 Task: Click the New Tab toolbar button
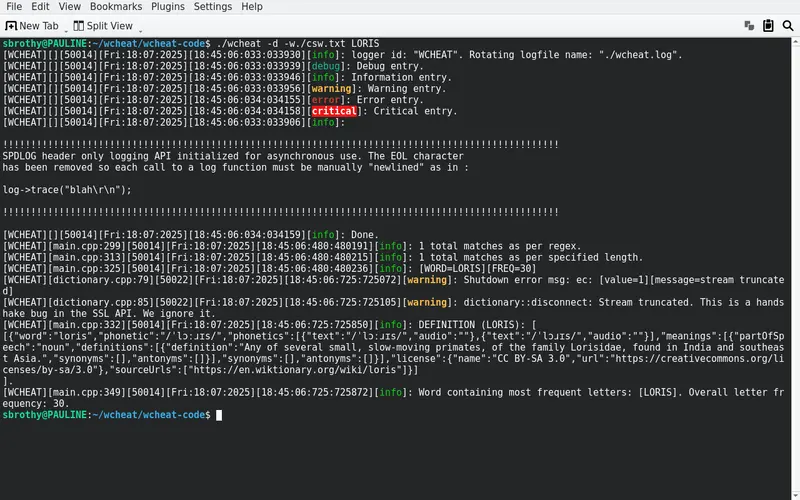click(x=32, y=26)
